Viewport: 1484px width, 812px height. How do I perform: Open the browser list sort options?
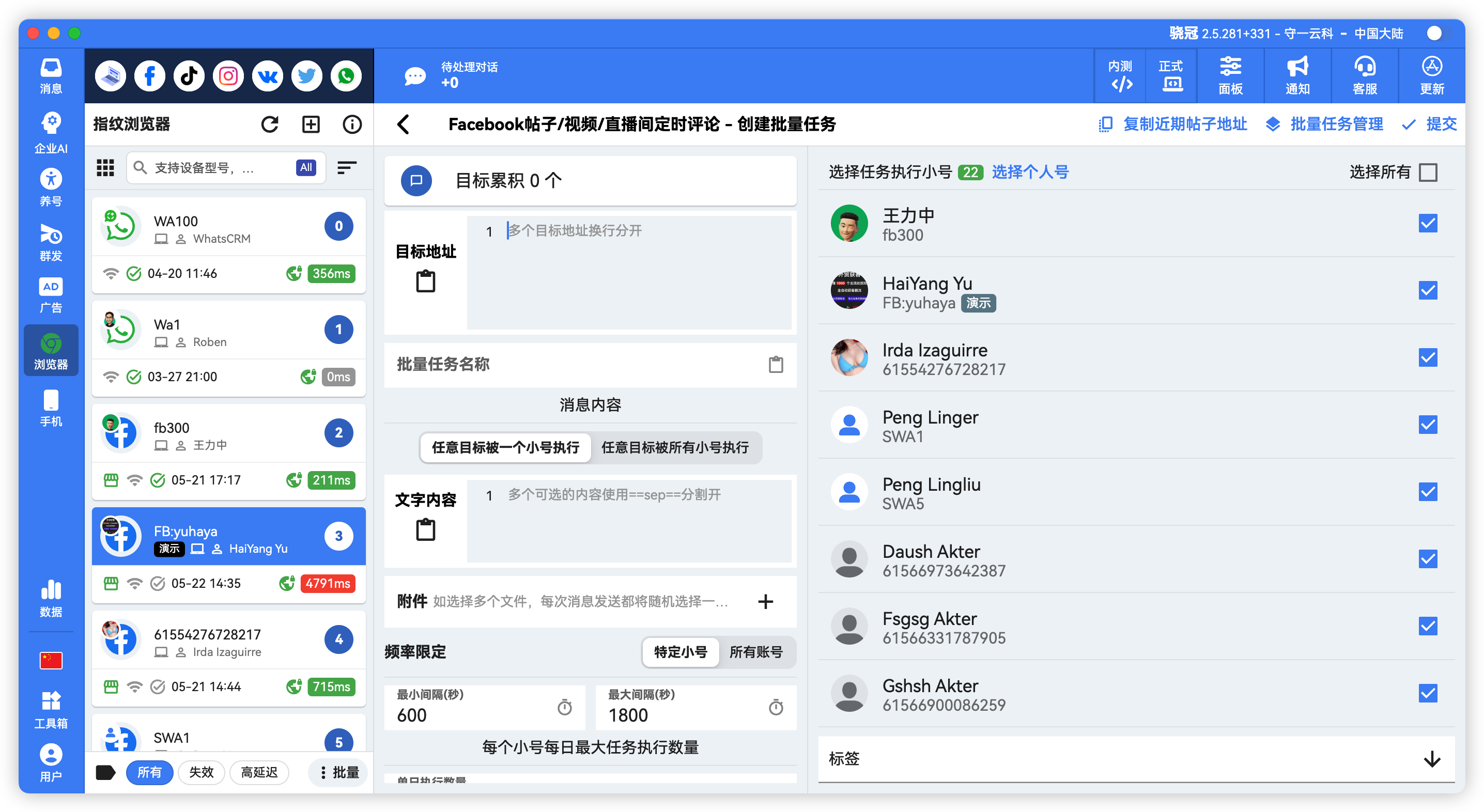tap(347, 167)
